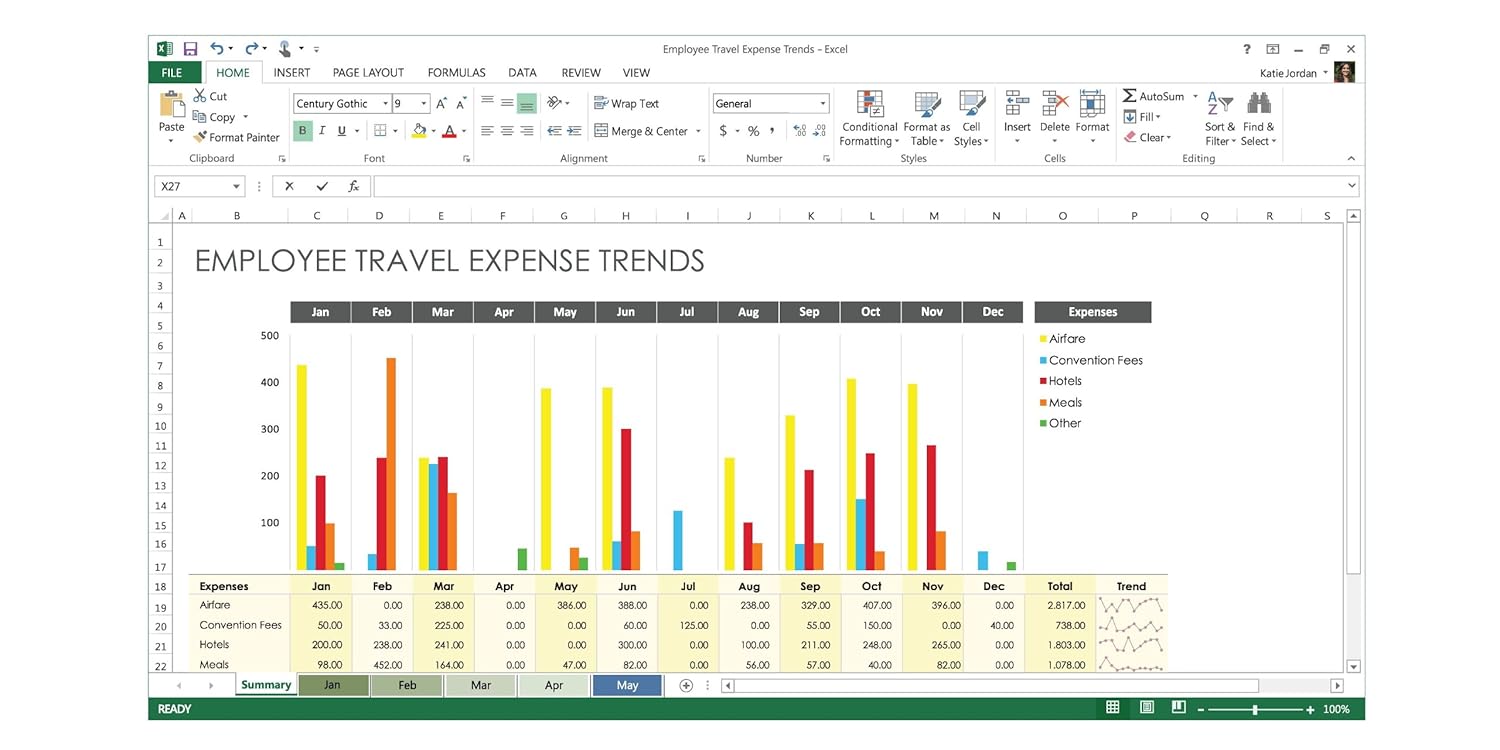
Task: Click the Conditional Formatting icon
Action: pyautogui.click(x=869, y=105)
